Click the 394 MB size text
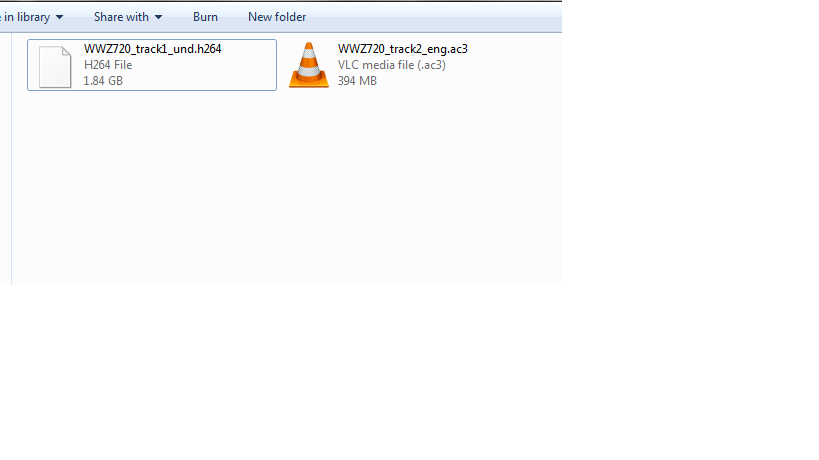819x460 pixels. (x=357, y=81)
